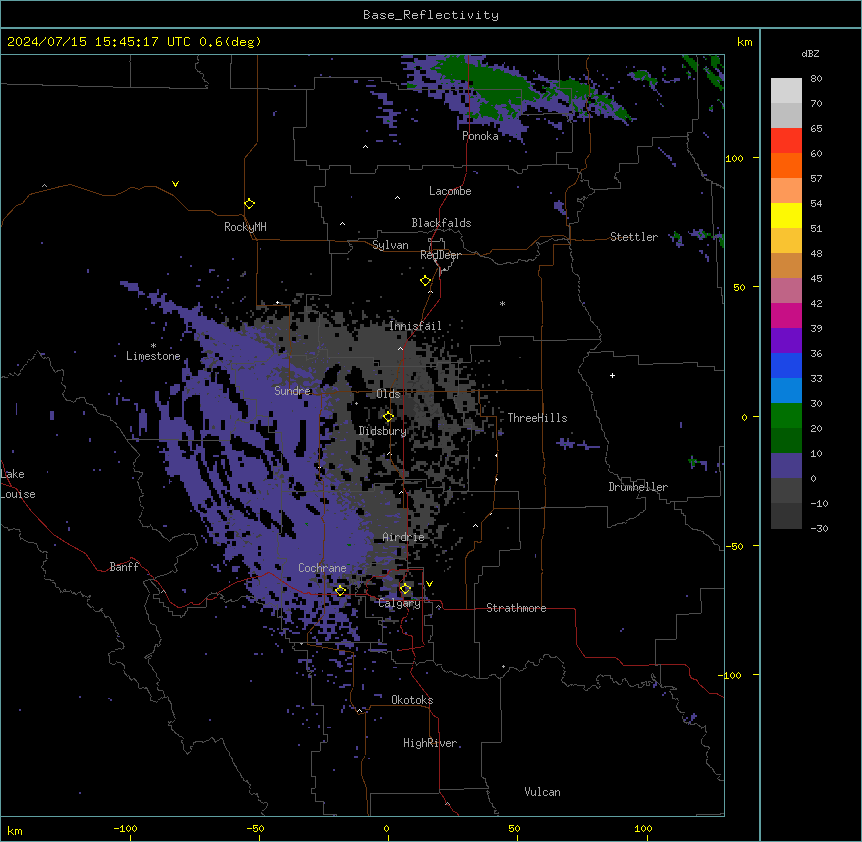Click the Calgary city label
This screenshot has height=842, width=862.
click(399, 603)
